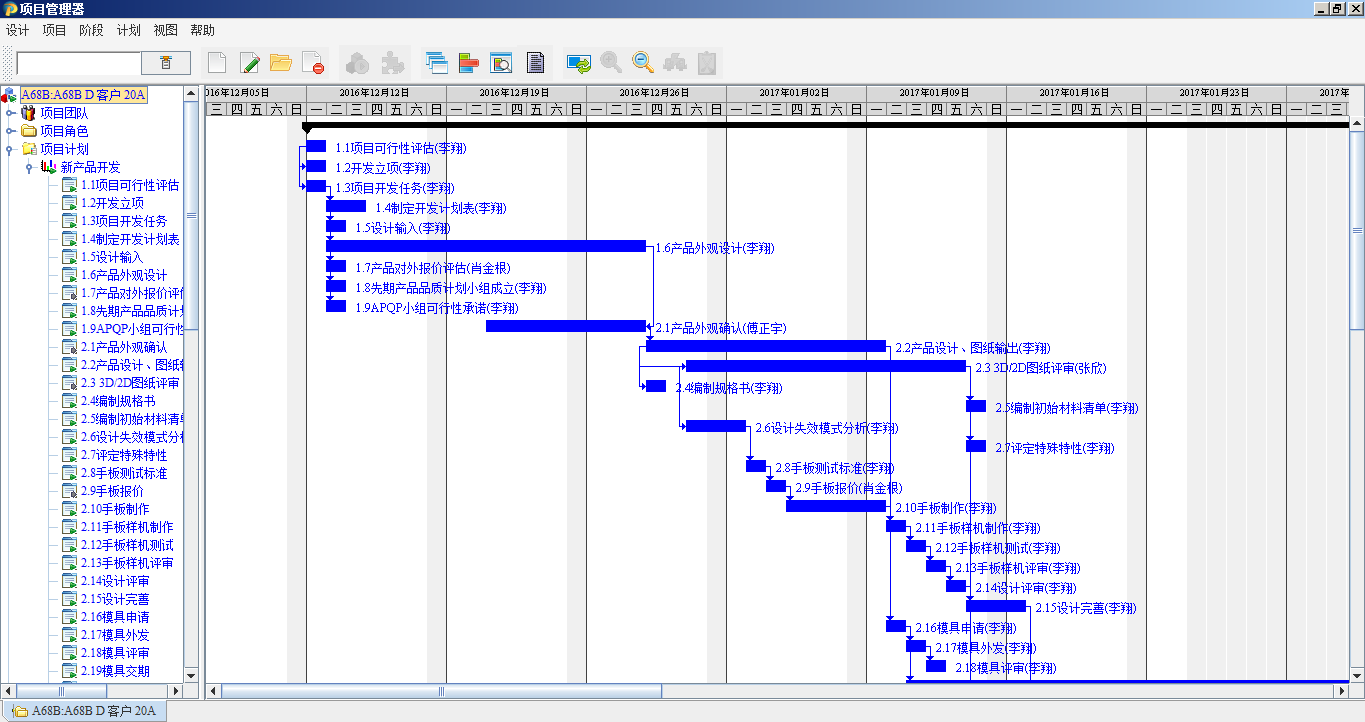This screenshot has width=1365, height=722.
Task: Focus the toolbar search input field
Action: point(79,63)
